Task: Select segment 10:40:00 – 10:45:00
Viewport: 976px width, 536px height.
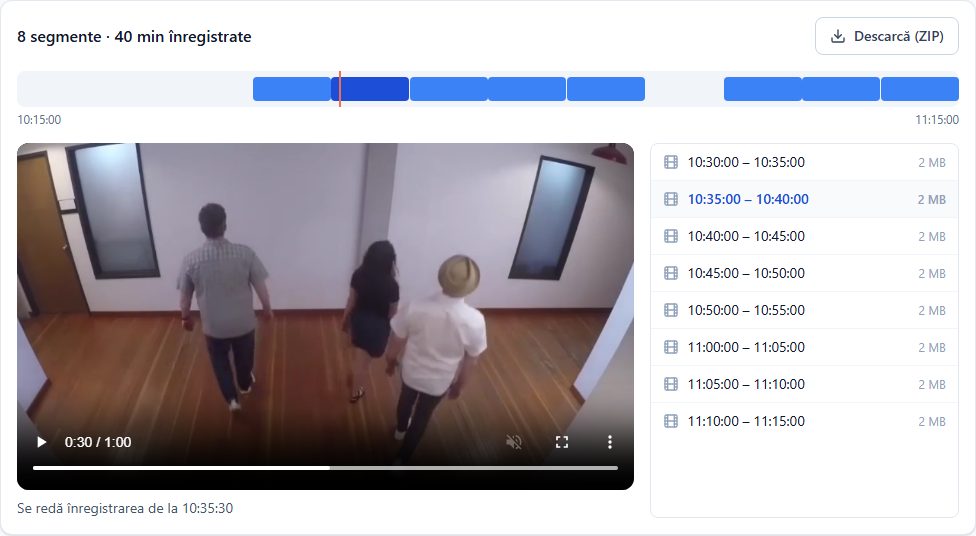Action: coord(804,237)
